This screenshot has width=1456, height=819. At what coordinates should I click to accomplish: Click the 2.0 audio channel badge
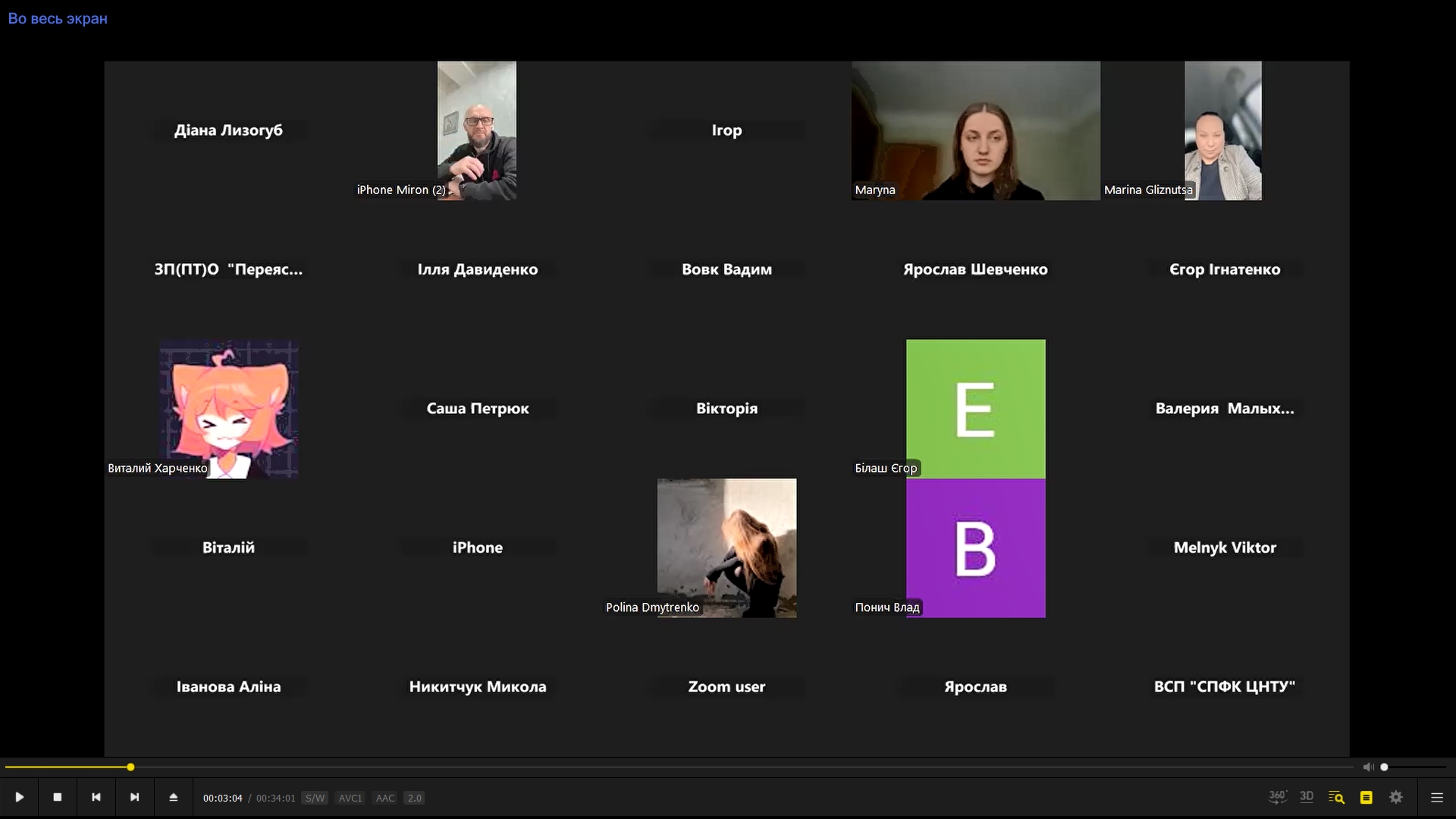click(414, 799)
